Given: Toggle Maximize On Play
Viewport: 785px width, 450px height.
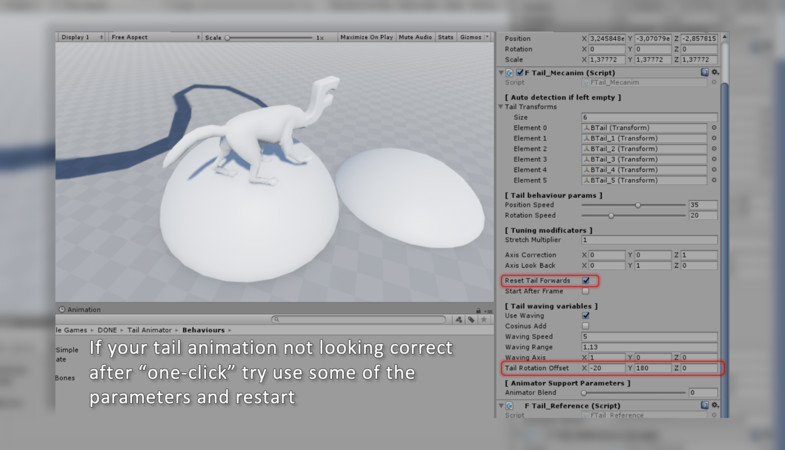Looking at the screenshot, I should click(x=366, y=37).
